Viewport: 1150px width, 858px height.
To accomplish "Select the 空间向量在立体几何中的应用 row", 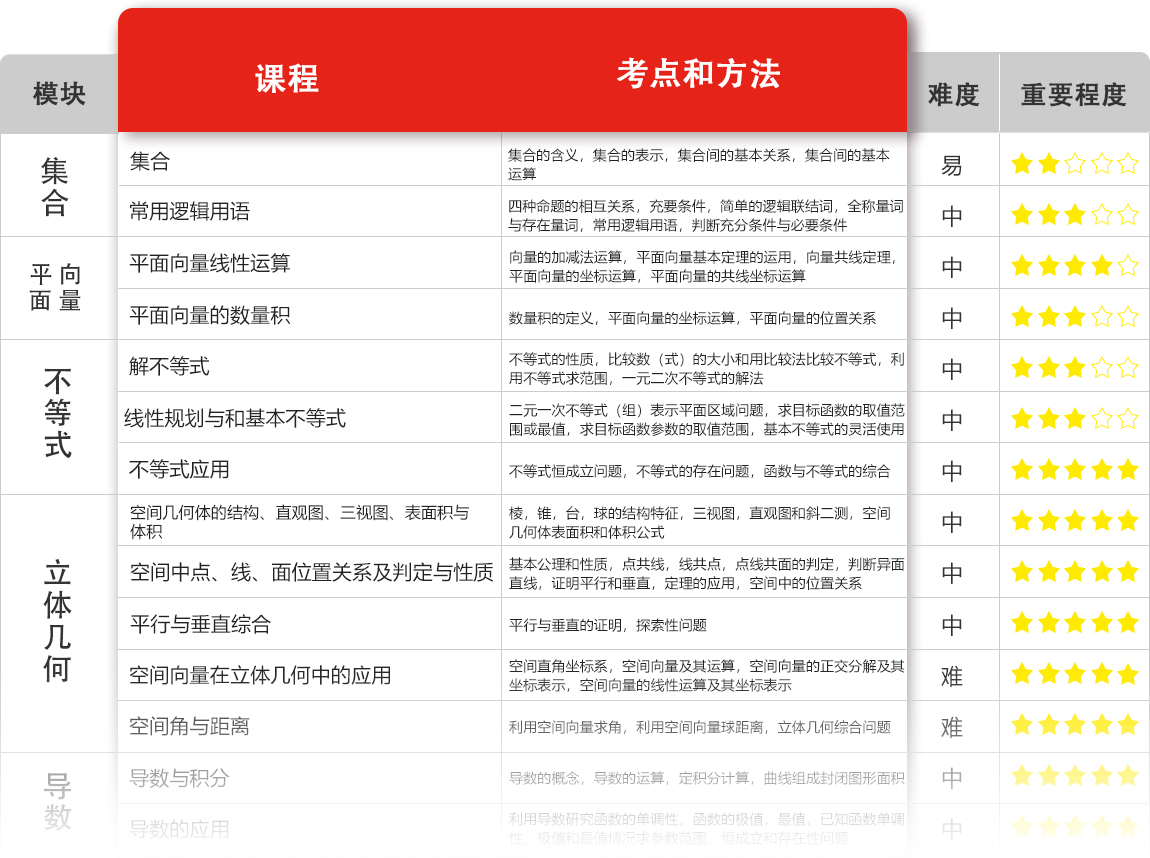I will click(x=310, y=675).
